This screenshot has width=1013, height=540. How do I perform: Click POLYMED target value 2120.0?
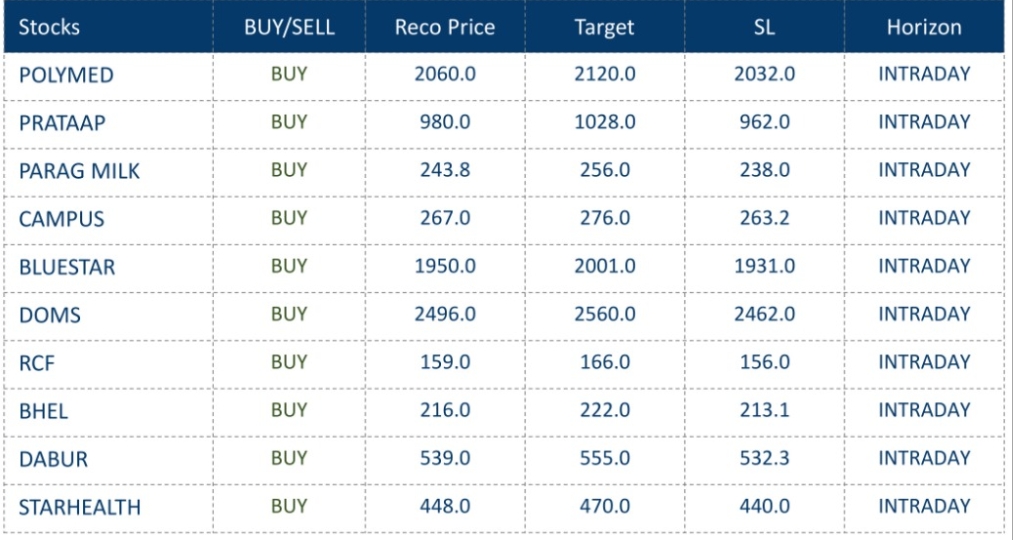pyautogui.click(x=605, y=74)
